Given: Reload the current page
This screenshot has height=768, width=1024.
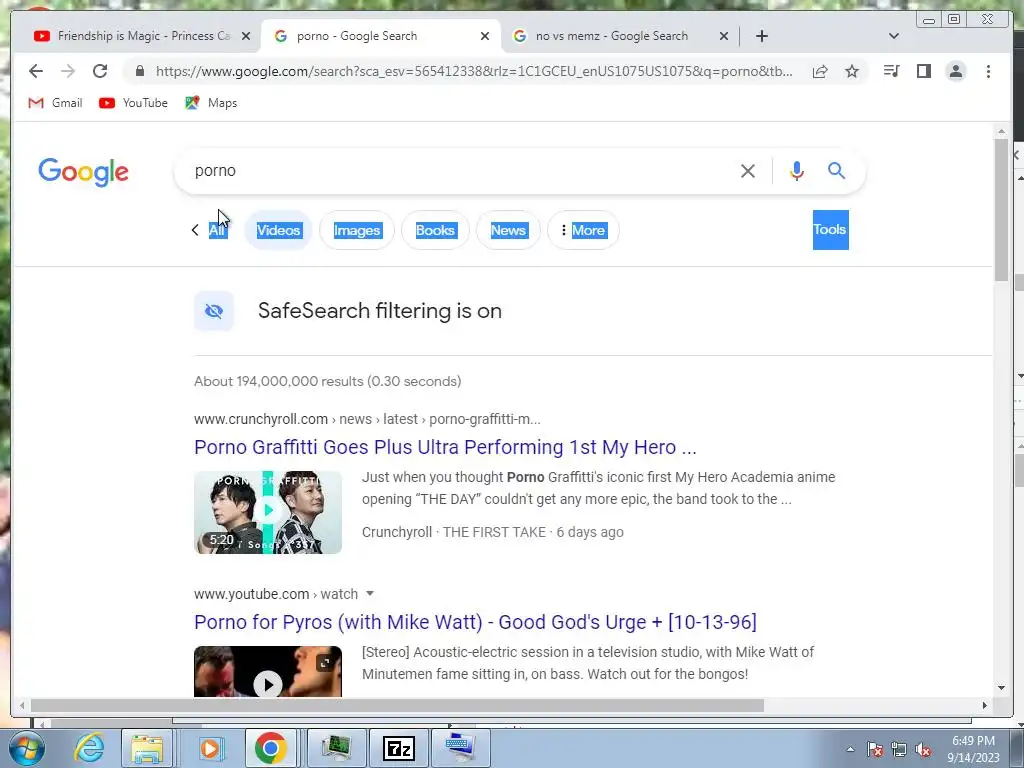Looking at the screenshot, I should [100, 71].
